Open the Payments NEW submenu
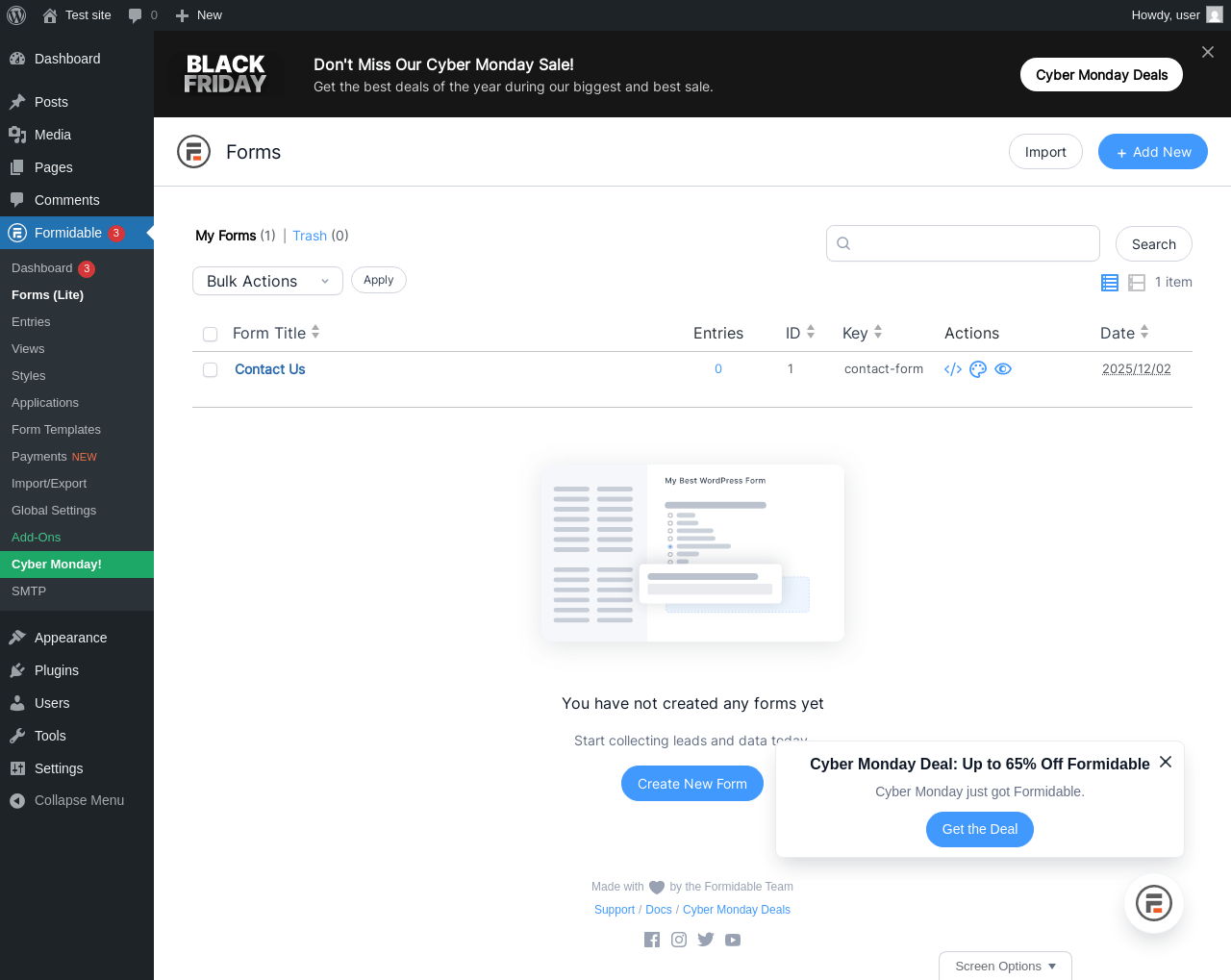The width and height of the screenshot is (1231, 980). [77, 457]
